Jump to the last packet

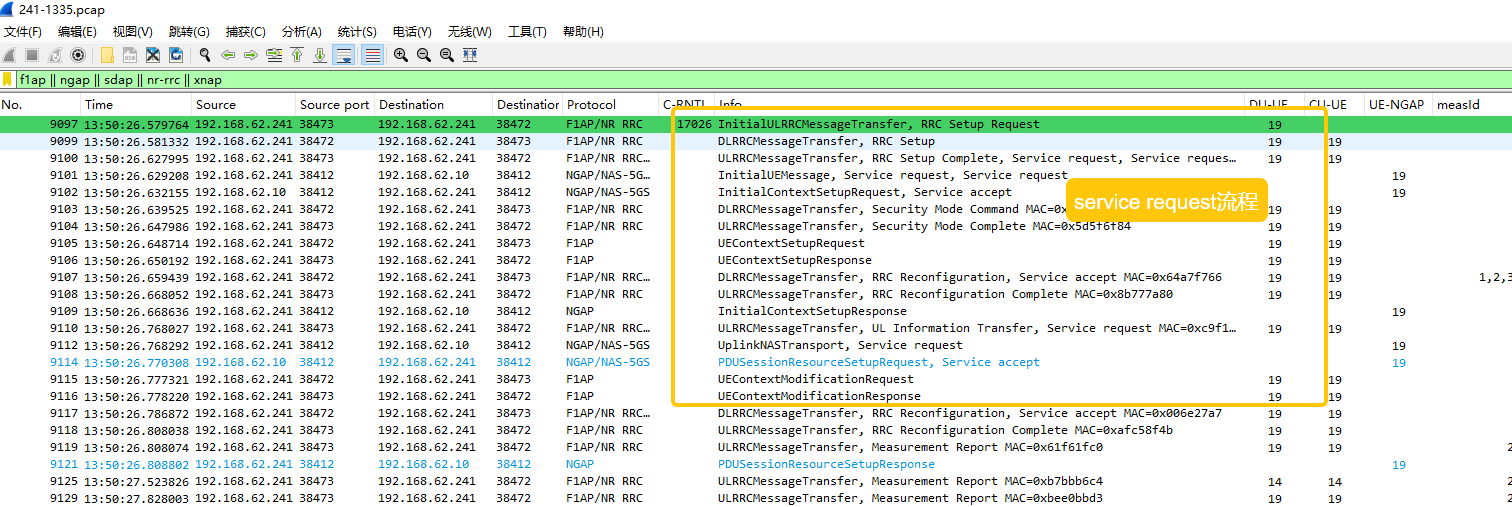click(320, 55)
